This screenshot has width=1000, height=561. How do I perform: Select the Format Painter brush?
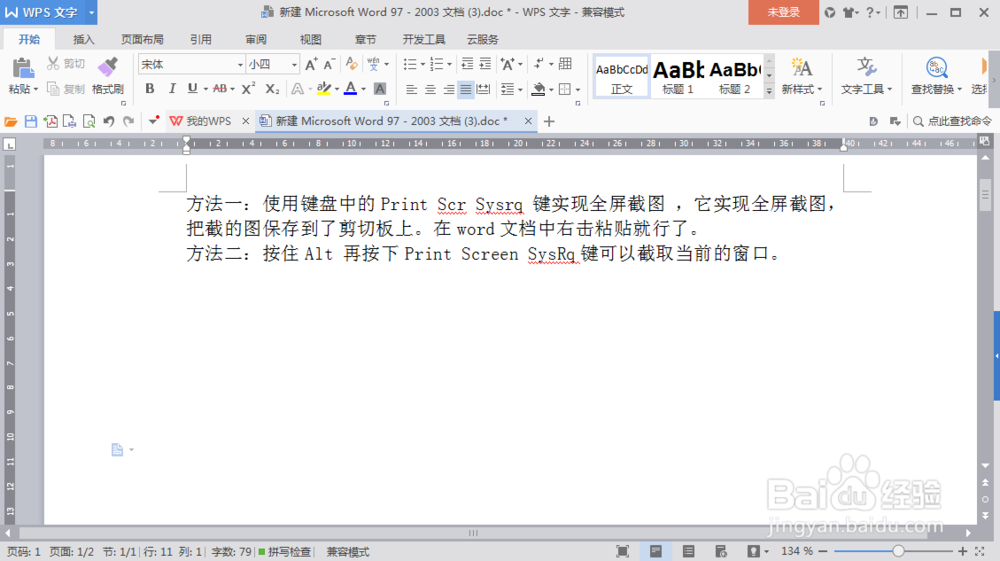pos(108,67)
